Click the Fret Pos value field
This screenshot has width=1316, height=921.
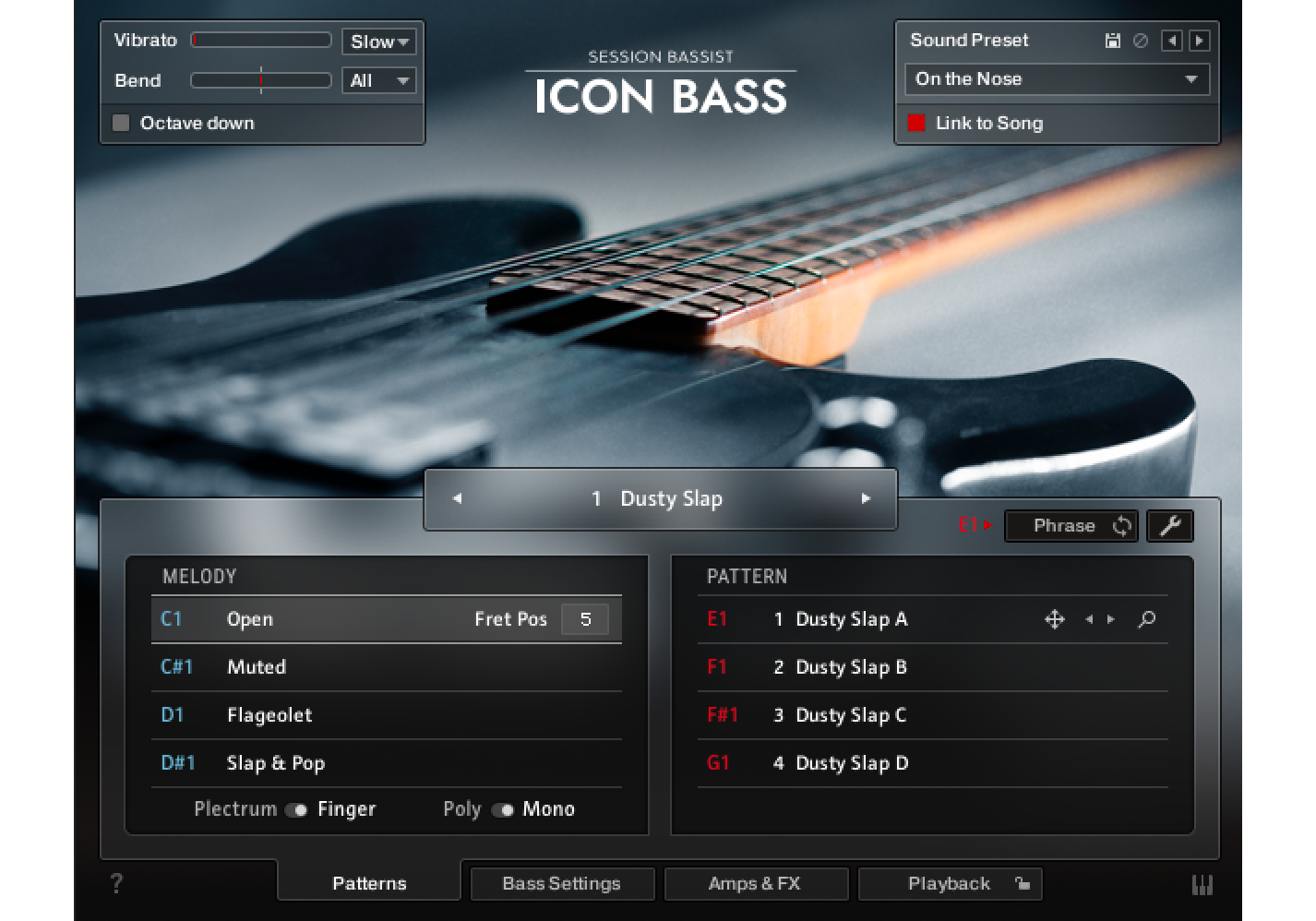[585, 619]
